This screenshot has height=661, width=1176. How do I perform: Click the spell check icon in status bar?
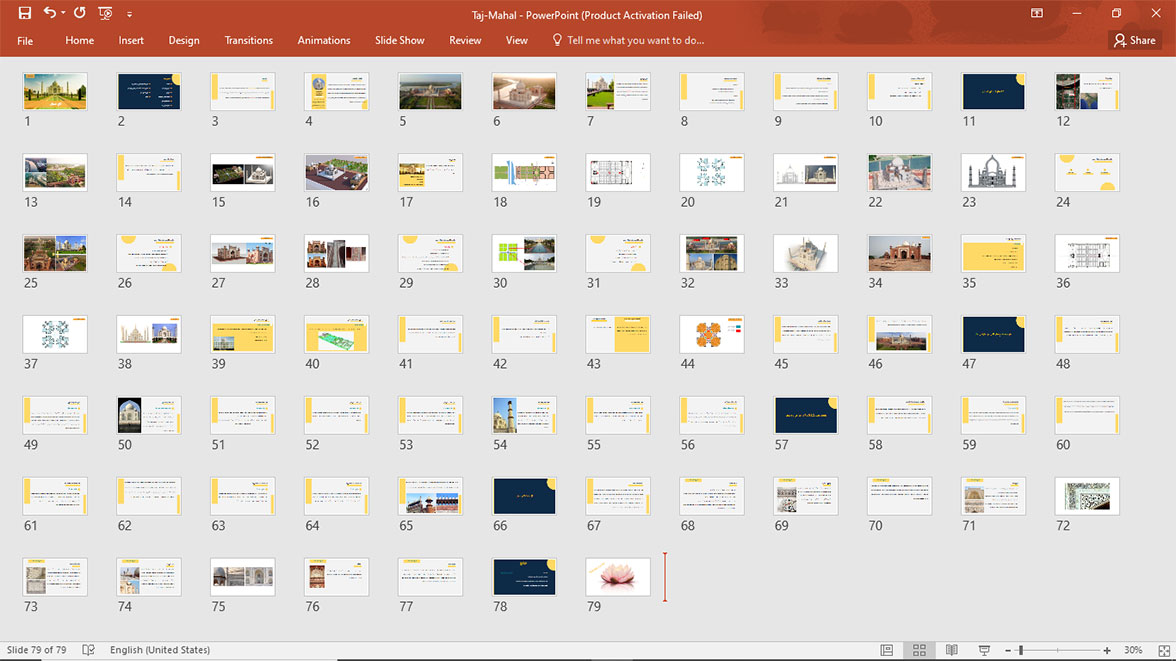pyautogui.click(x=88, y=650)
